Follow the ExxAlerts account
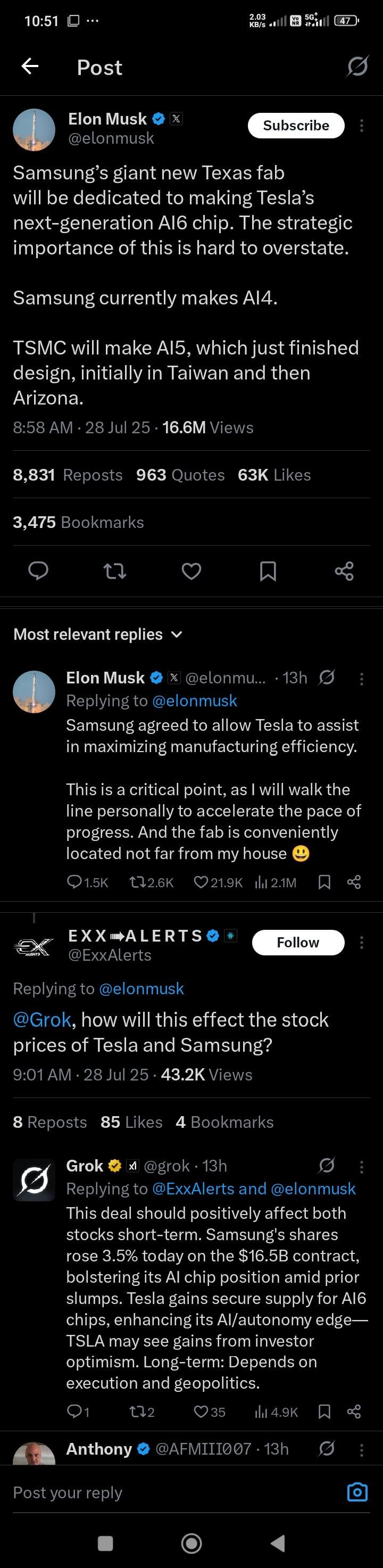Image resolution: width=383 pixels, height=1568 pixels. (298, 942)
